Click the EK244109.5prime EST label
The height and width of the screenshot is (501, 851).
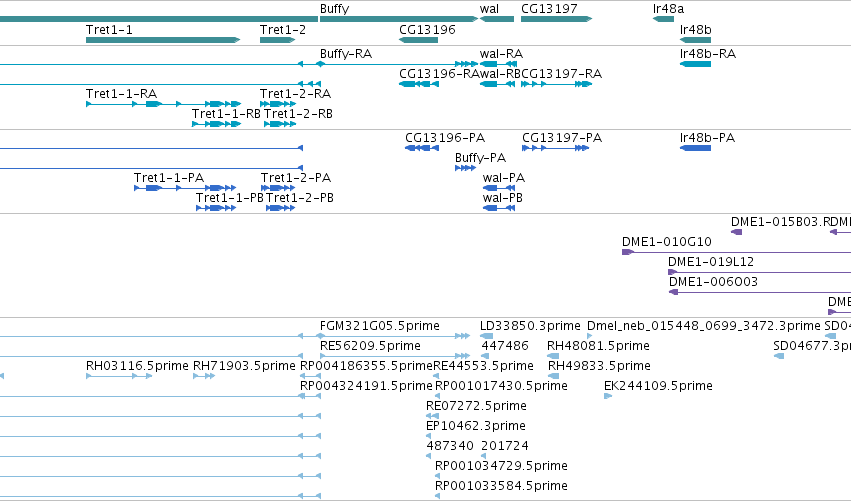click(x=658, y=386)
